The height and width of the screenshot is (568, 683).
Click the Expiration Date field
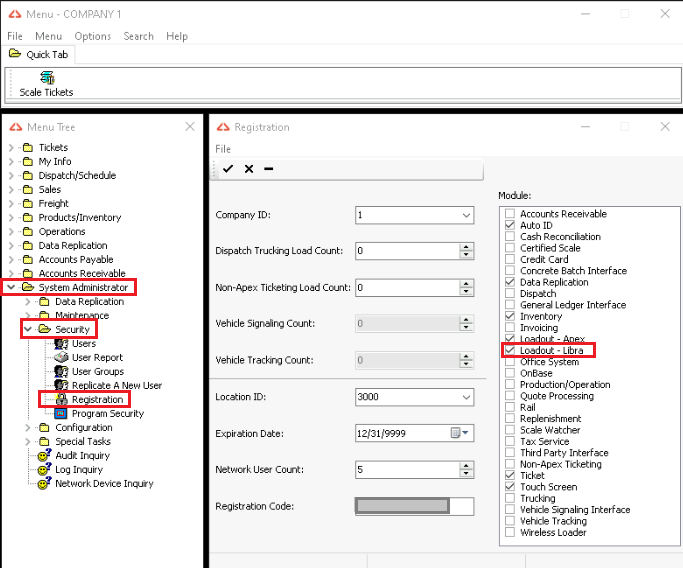pyautogui.click(x=414, y=433)
